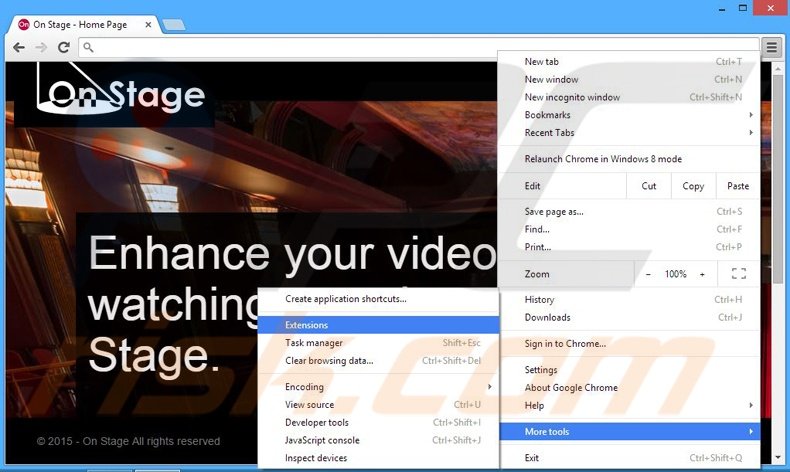Open Extensions from More tools submenu

(378, 325)
